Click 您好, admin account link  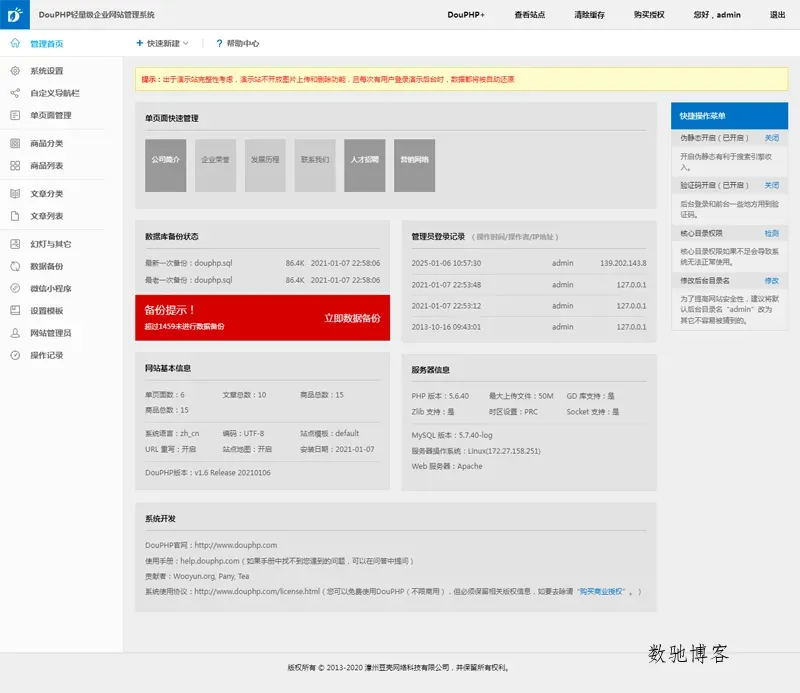pyautogui.click(x=717, y=15)
